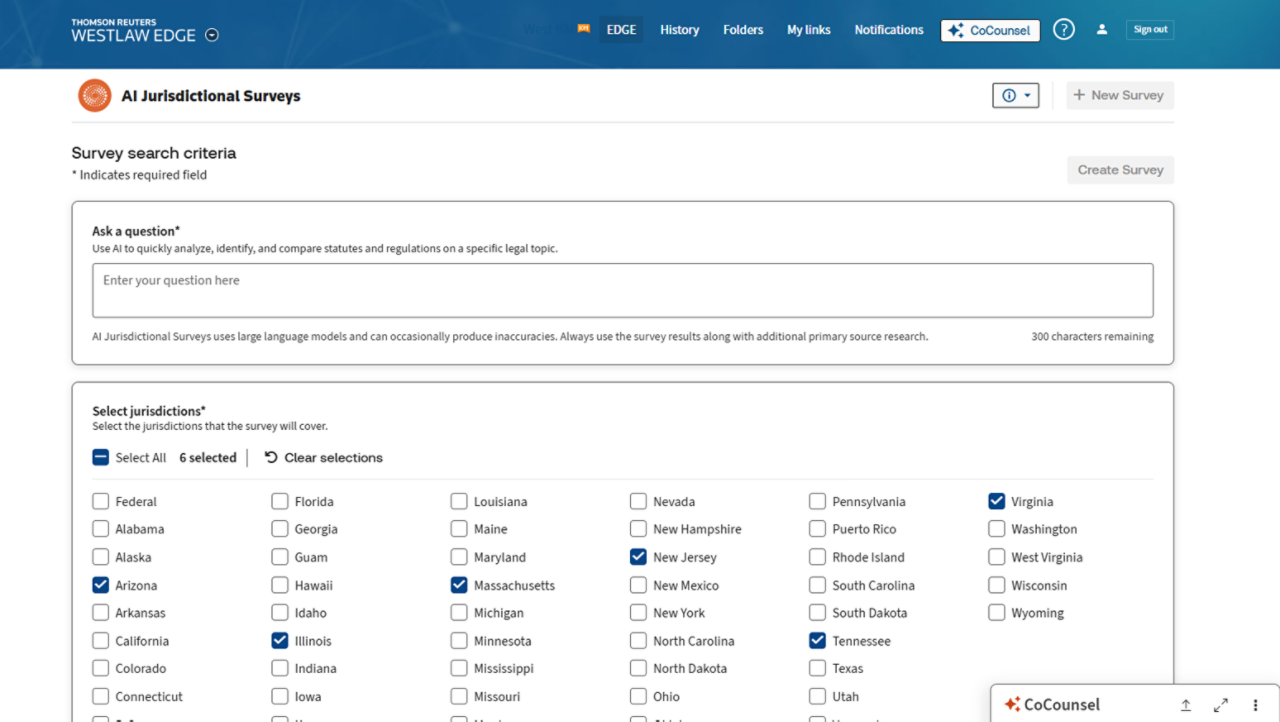Open the CoCounsel panel more options menu
Viewport: 1280px width, 722px height.
click(x=1255, y=705)
